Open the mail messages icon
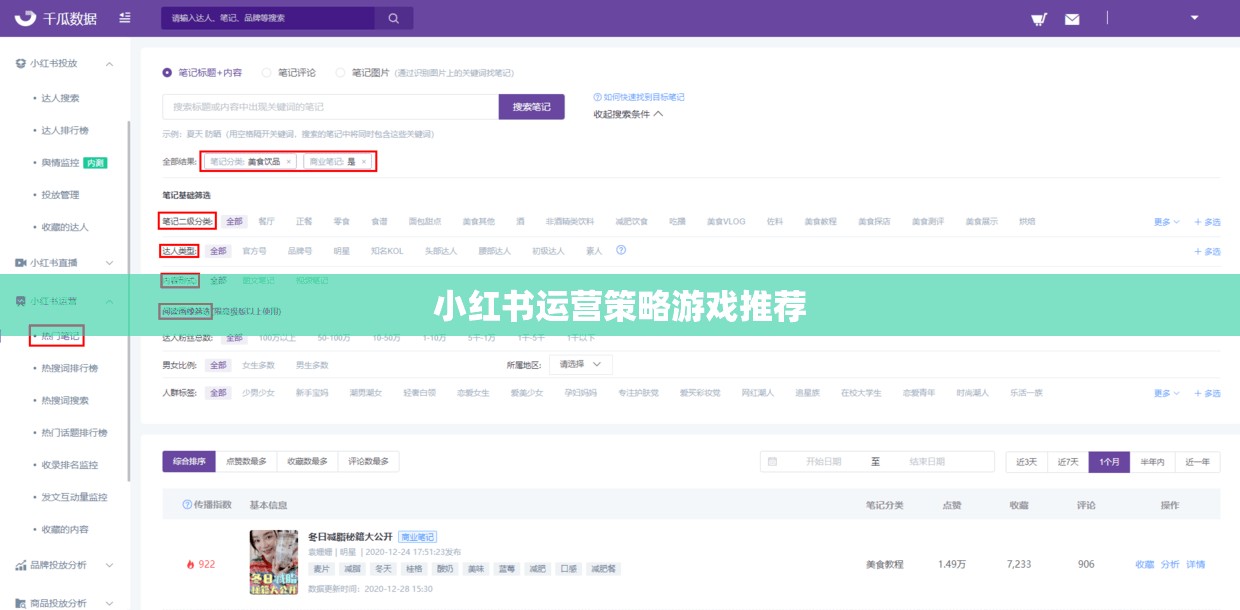The height and width of the screenshot is (610, 1240). tap(1072, 19)
